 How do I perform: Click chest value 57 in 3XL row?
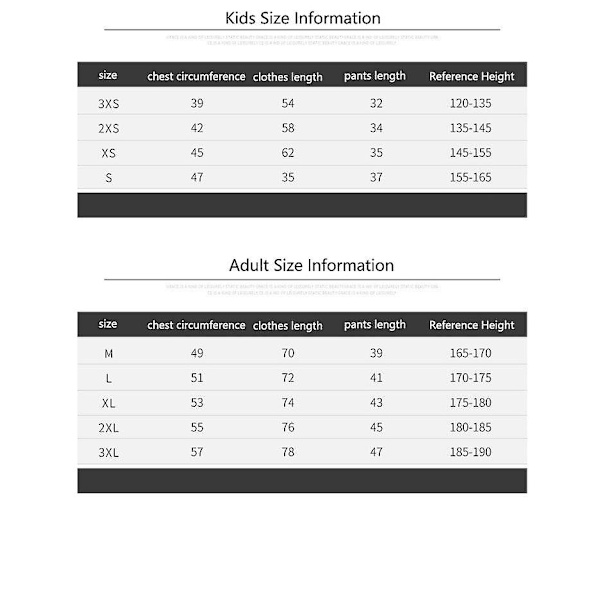(x=197, y=452)
